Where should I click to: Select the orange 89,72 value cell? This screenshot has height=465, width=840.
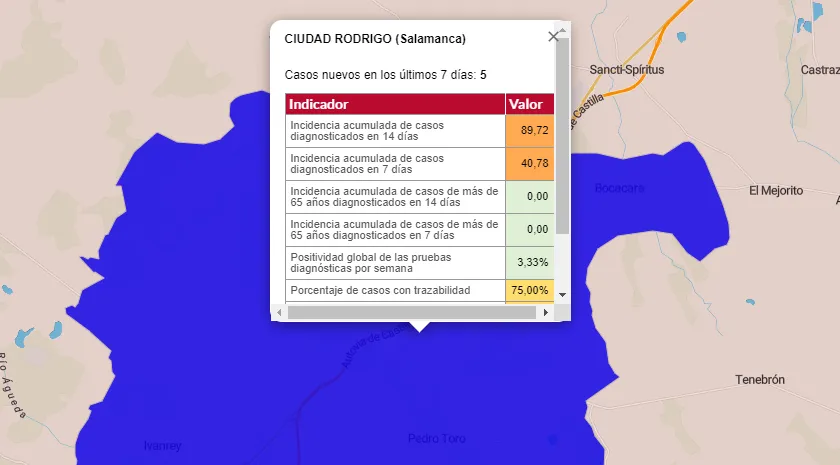coord(529,131)
